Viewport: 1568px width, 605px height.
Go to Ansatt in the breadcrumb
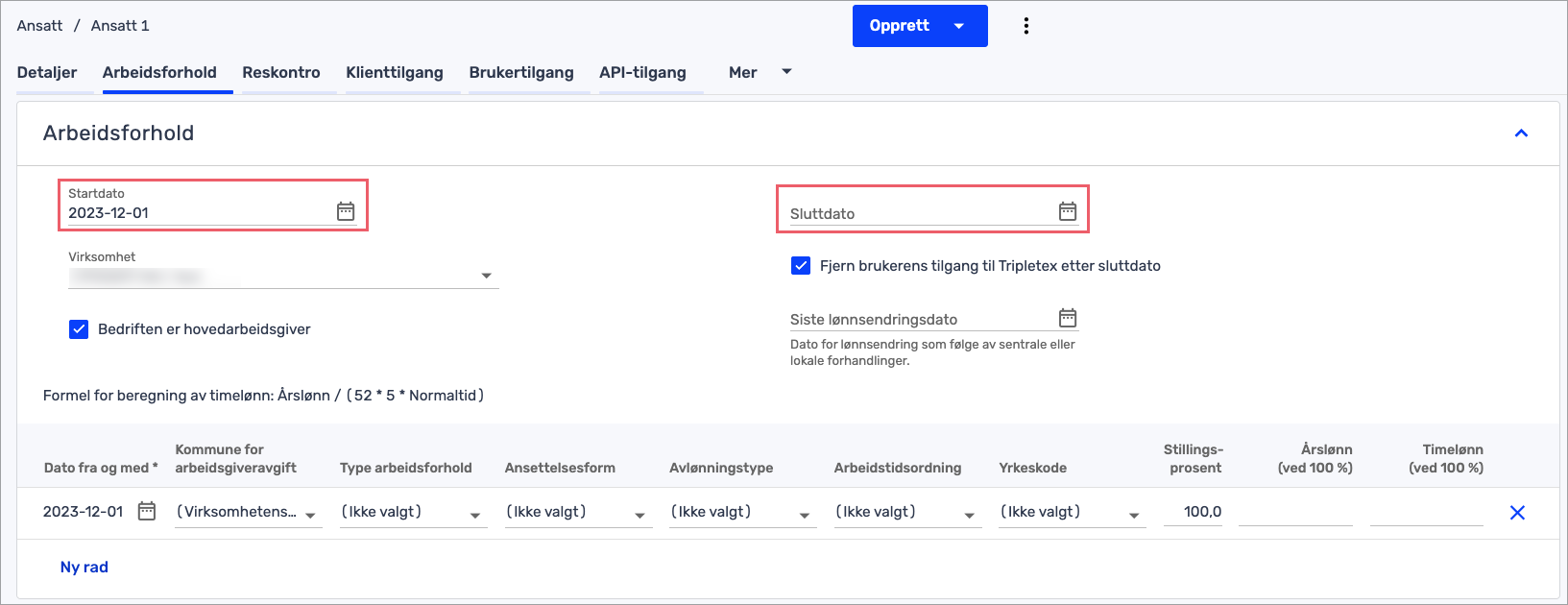[39, 26]
